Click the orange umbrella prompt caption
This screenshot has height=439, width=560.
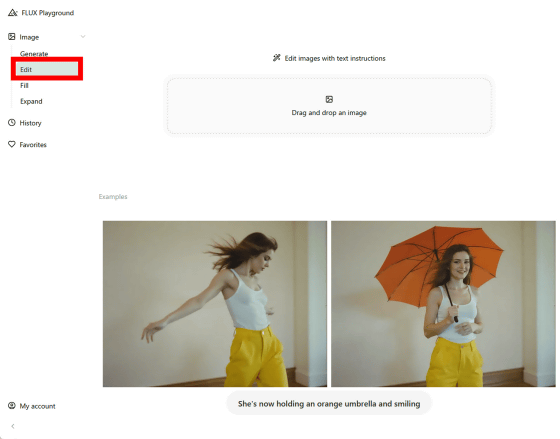tap(329, 404)
